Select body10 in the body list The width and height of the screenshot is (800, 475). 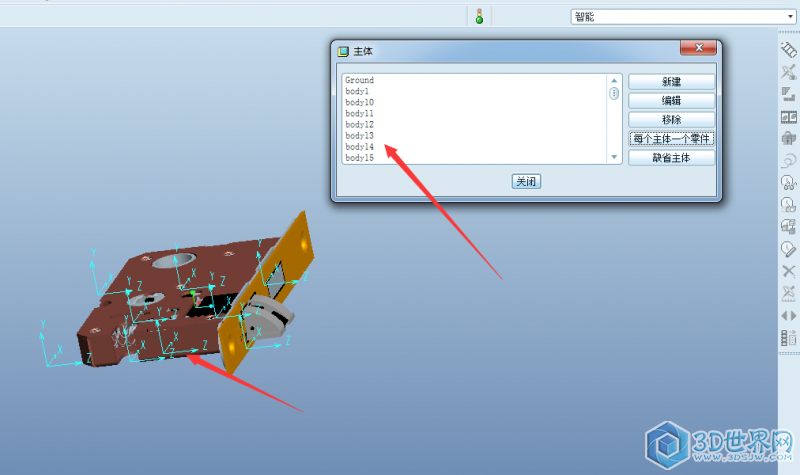359,103
